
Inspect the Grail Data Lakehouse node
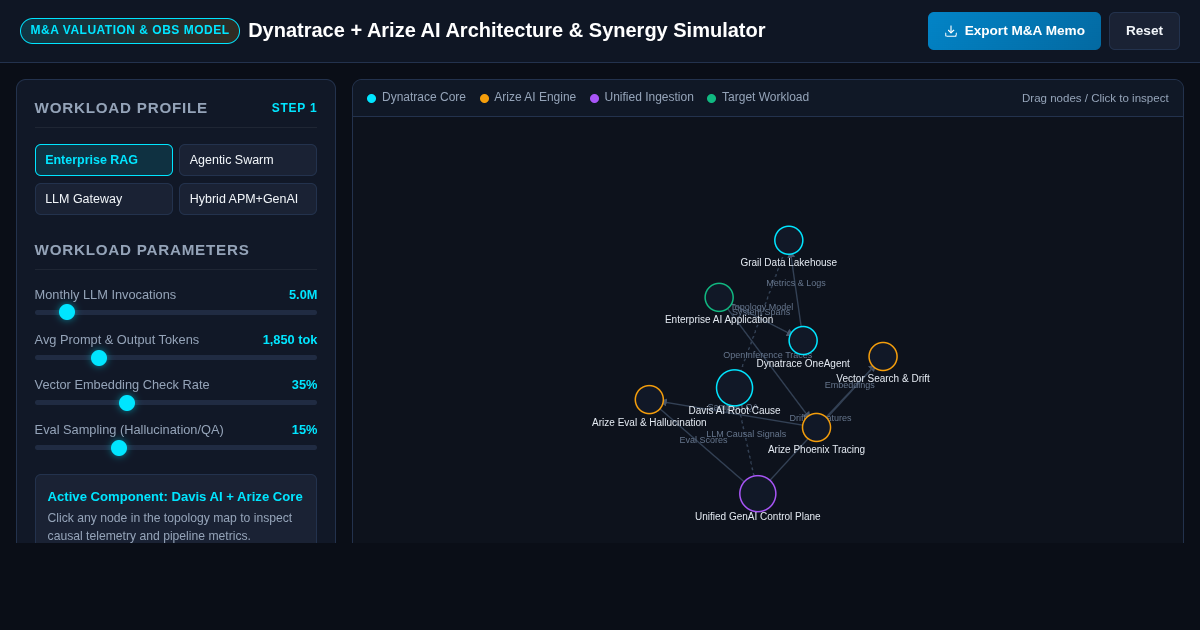(789, 240)
